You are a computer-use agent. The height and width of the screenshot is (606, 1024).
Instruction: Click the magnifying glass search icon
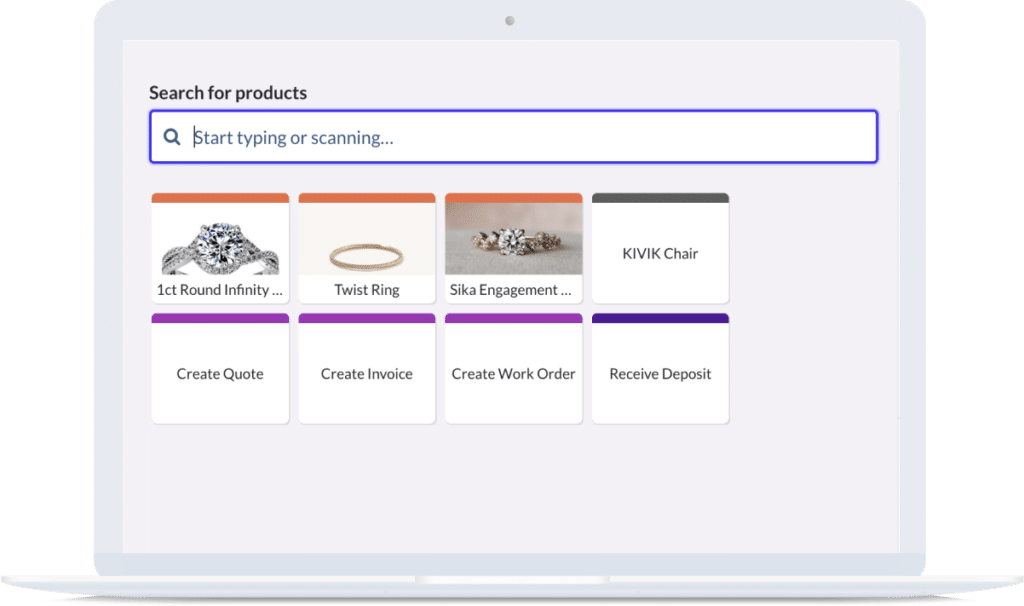click(172, 138)
